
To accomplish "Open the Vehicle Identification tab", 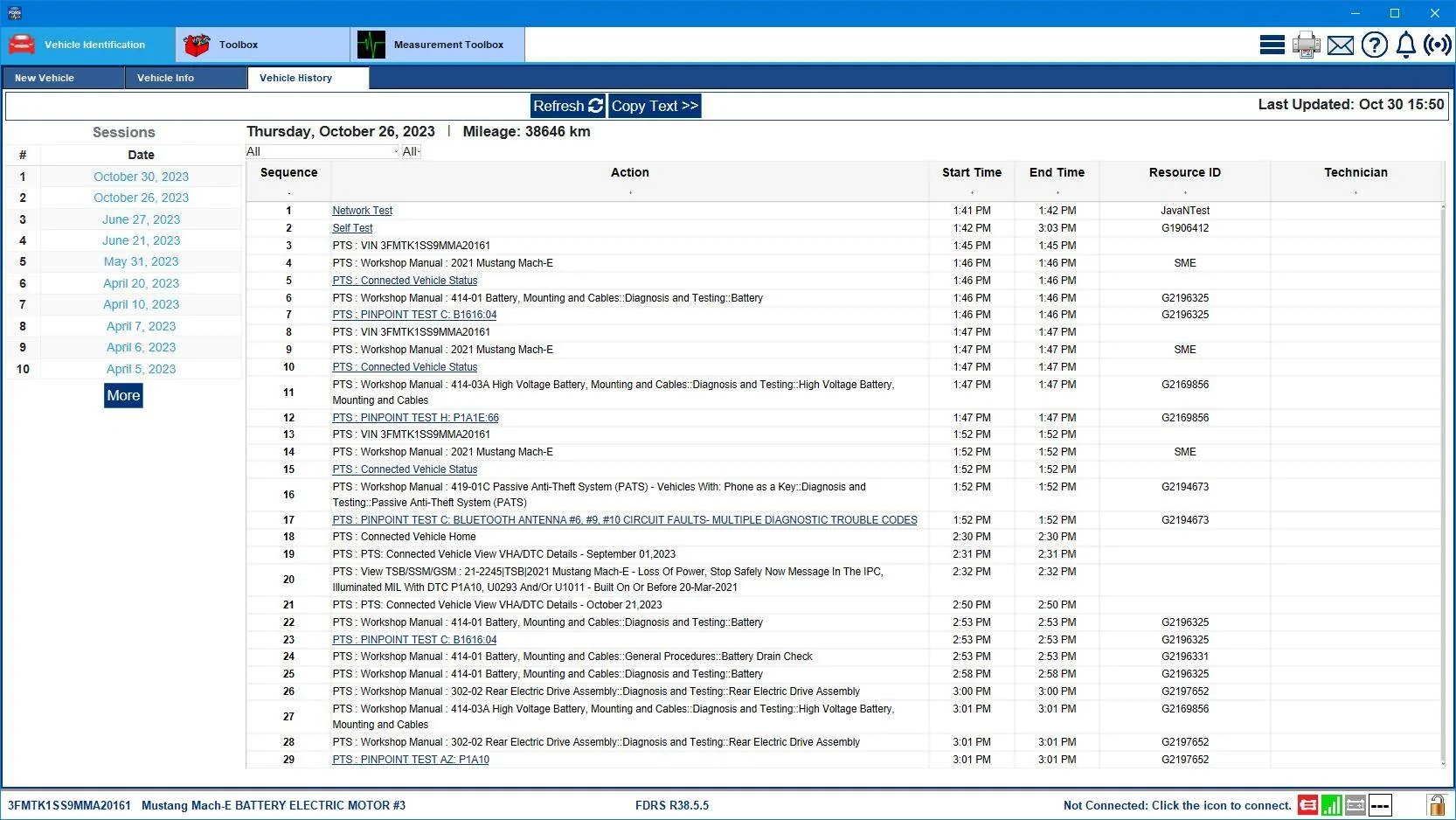I will coord(87,45).
